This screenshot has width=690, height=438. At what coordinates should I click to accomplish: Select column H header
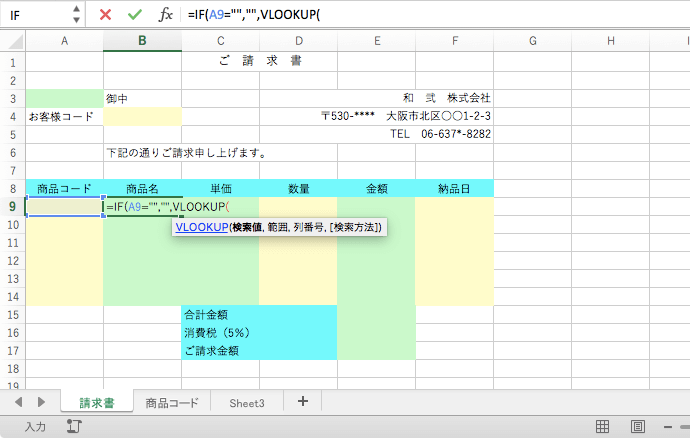click(x=610, y=41)
